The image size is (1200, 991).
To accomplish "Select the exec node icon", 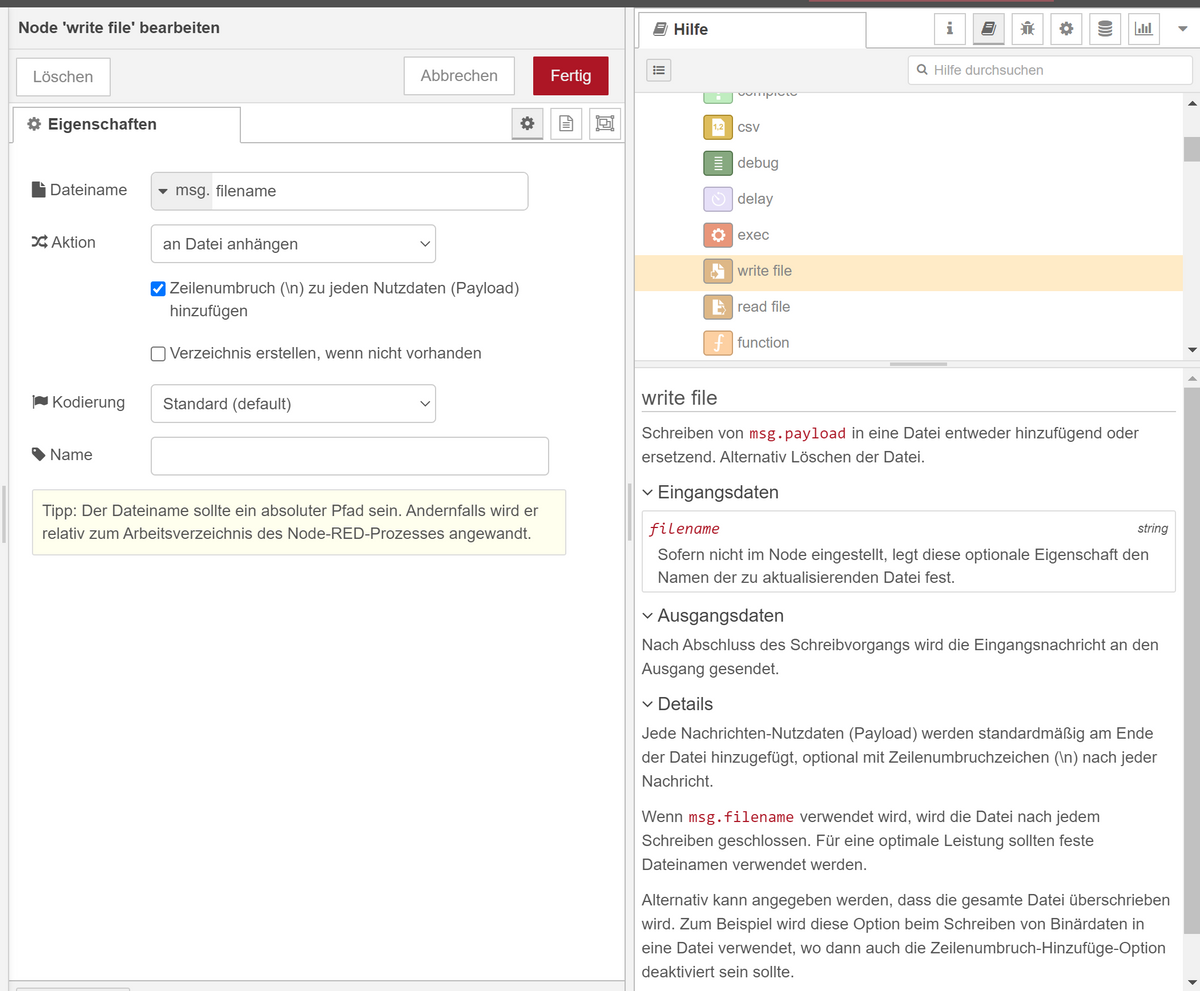I will pos(718,235).
